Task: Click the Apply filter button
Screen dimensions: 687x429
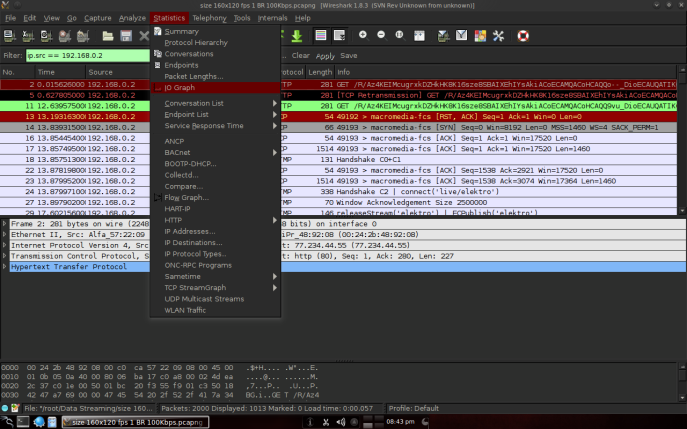Action: [325, 56]
